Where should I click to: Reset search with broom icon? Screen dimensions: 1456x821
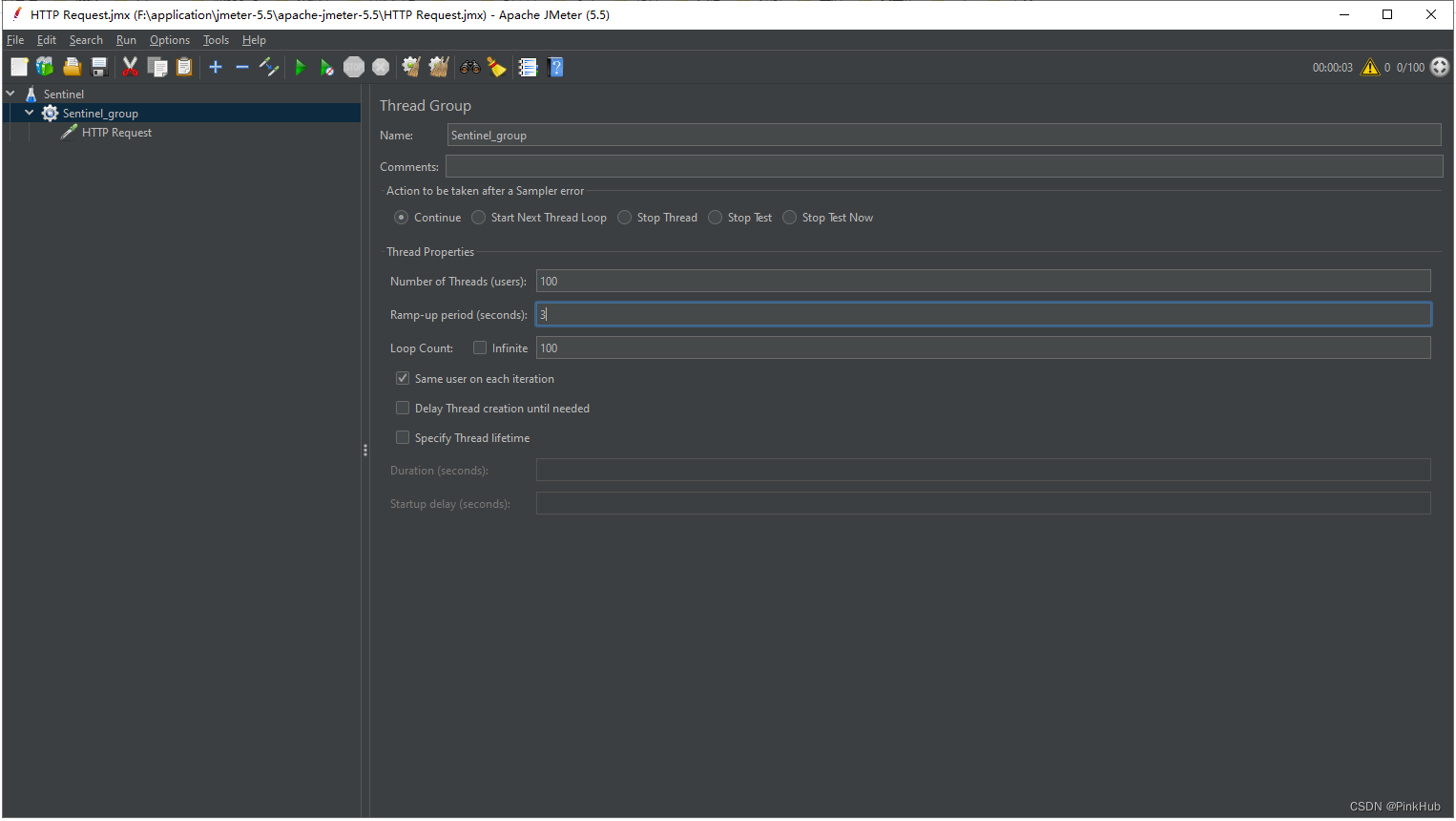[497, 67]
